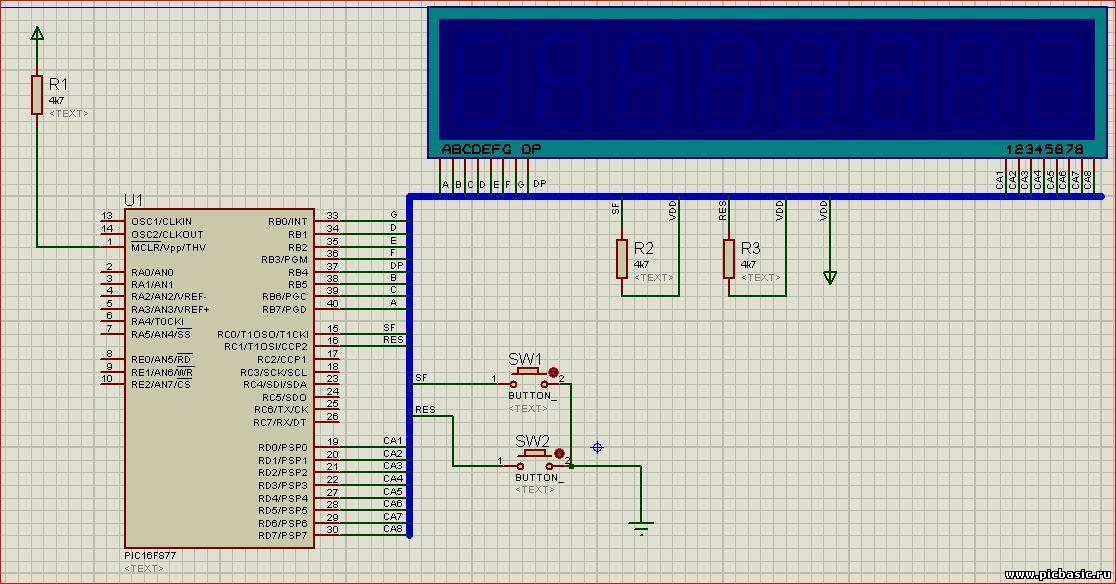Click the RA0/AN0 pin label

coord(152,272)
